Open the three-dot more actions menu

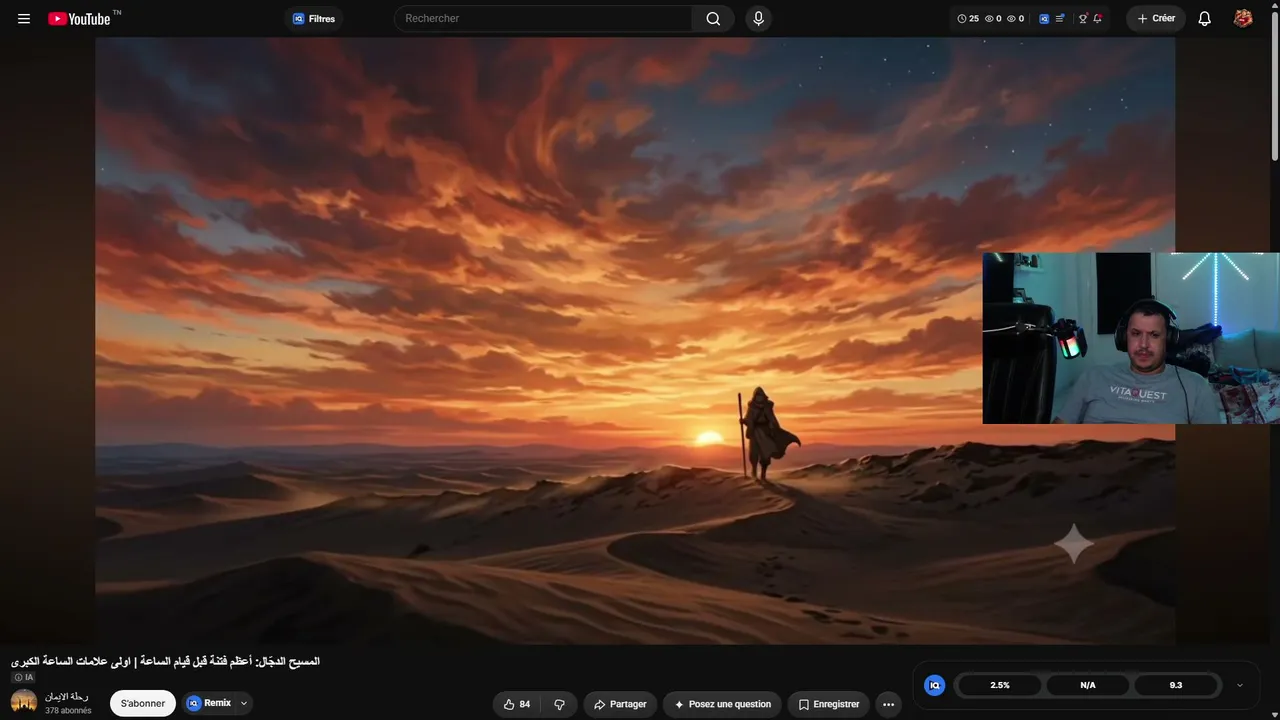888,704
